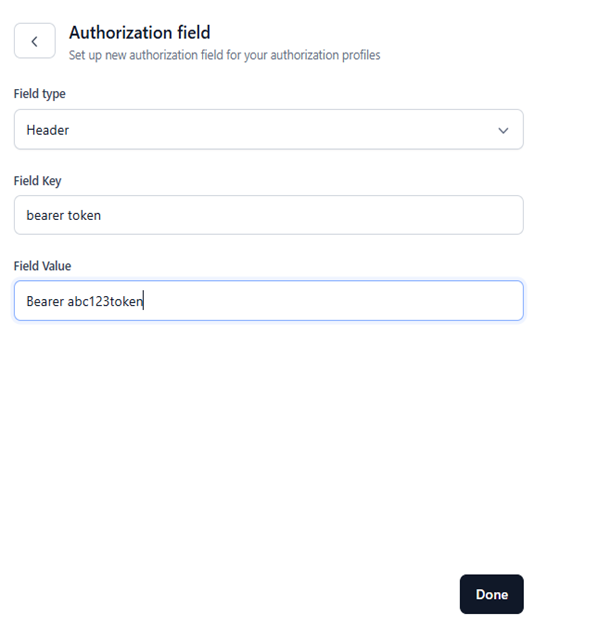This screenshot has width=594, height=642.
Task: Expand the Field type dropdown chevron
Action: (503, 130)
